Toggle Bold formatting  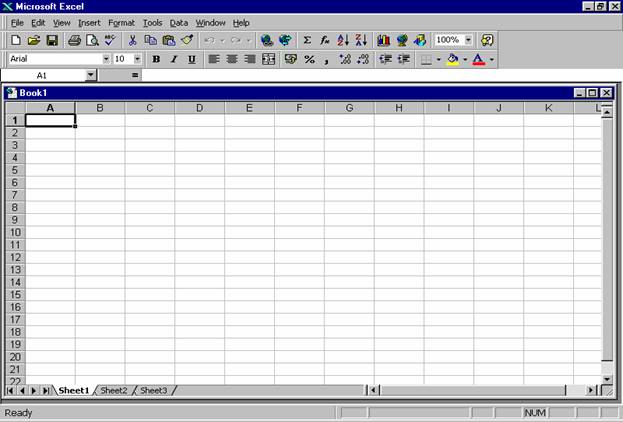click(x=156, y=59)
